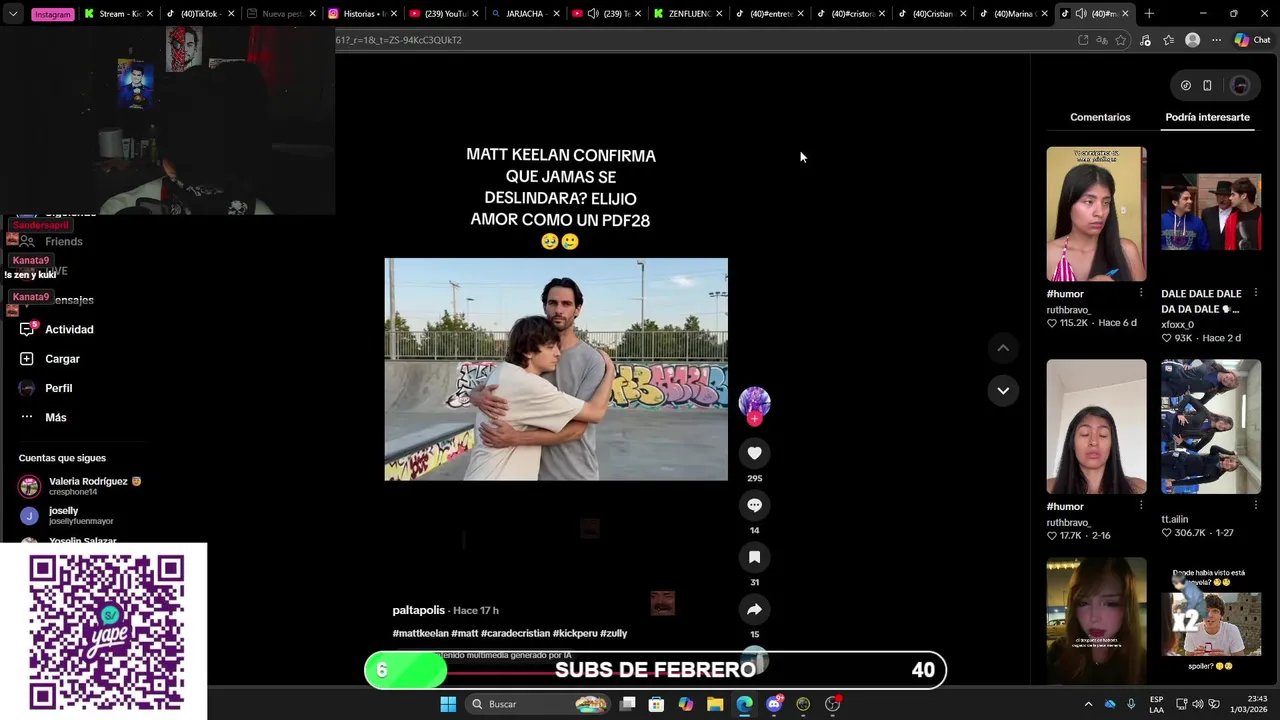Switch to the Stream Kick browser tab

click(119, 14)
